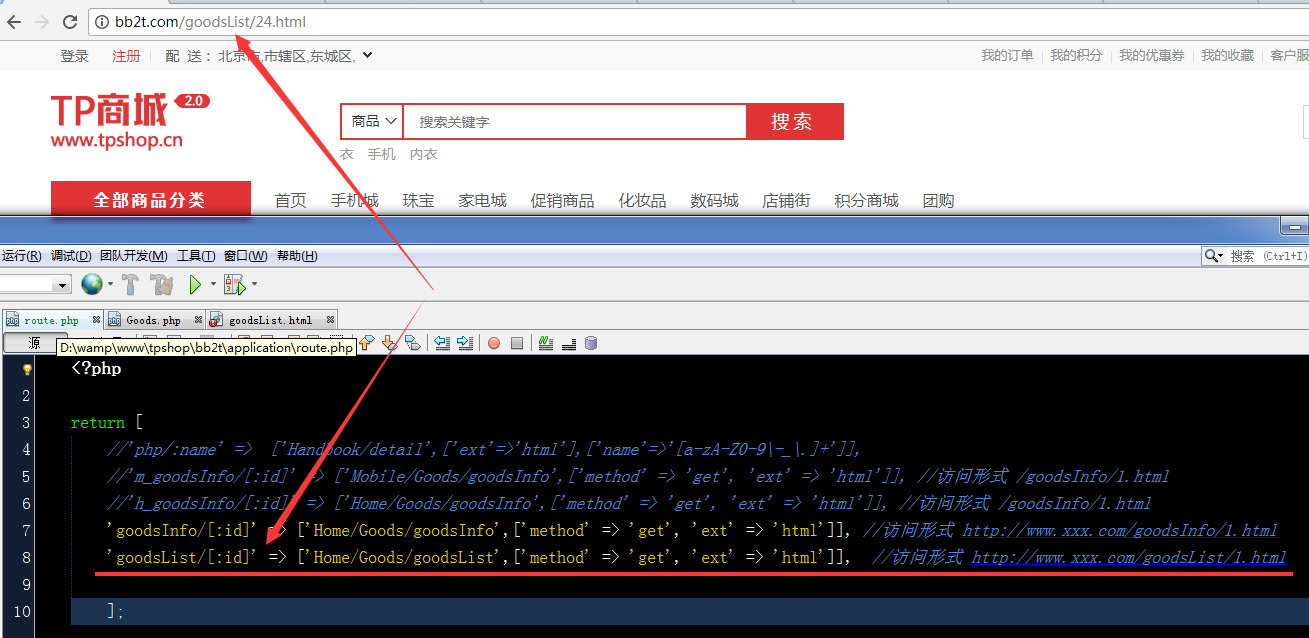1309x638 pixels.
Task: Click the stop macro recording square icon
Action: (517, 343)
